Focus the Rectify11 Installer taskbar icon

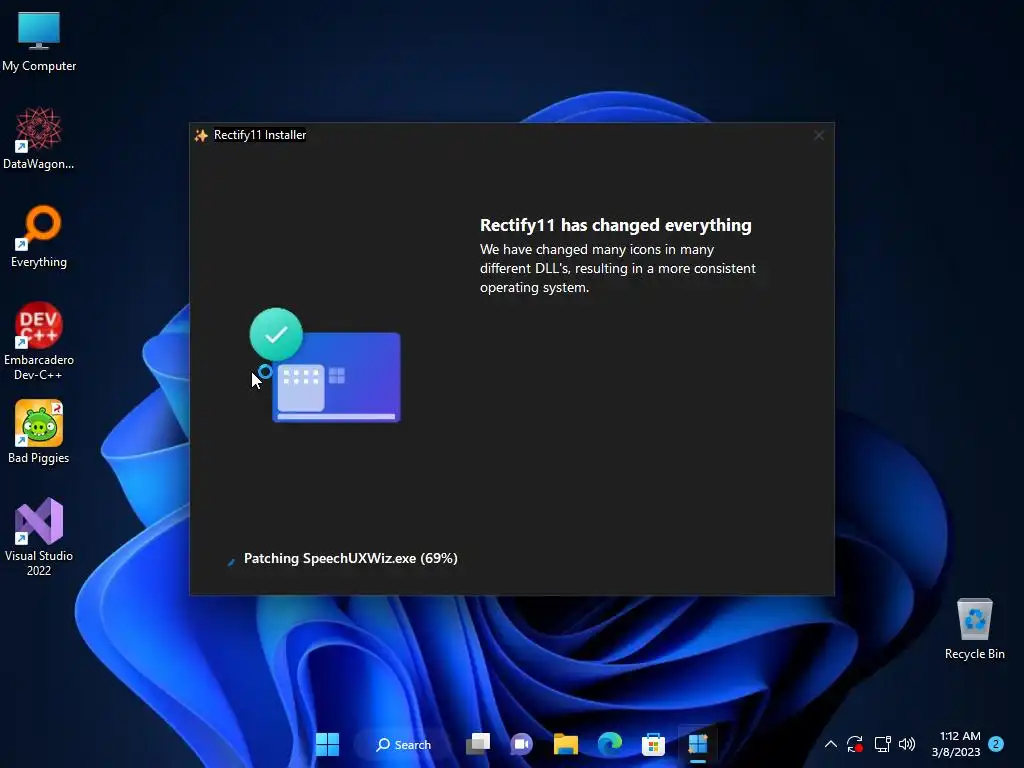coord(697,744)
